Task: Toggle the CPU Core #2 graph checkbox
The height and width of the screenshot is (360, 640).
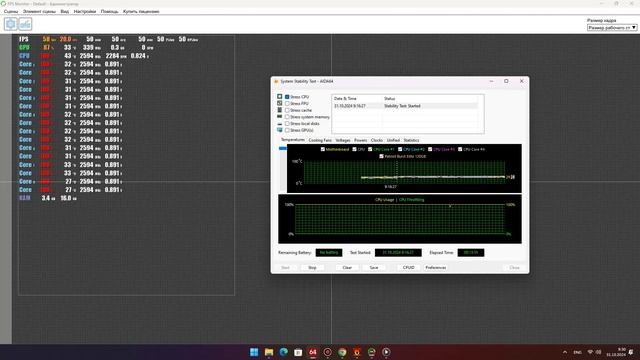Action: coord(400,149)
